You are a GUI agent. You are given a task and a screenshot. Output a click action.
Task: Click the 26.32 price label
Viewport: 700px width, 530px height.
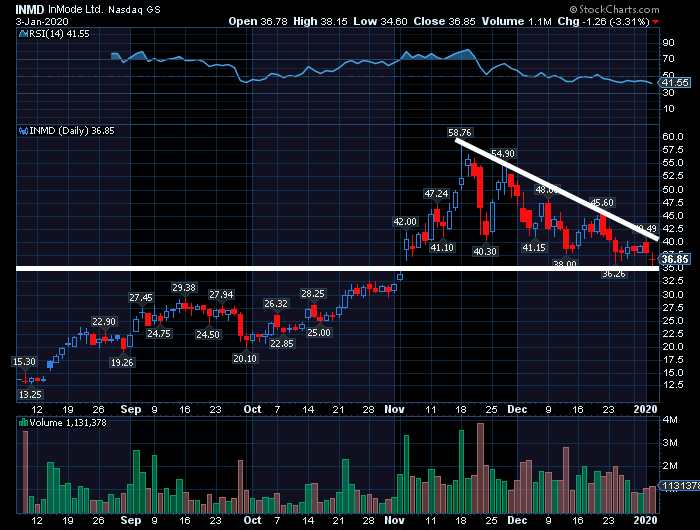click(x=276, y=304)
